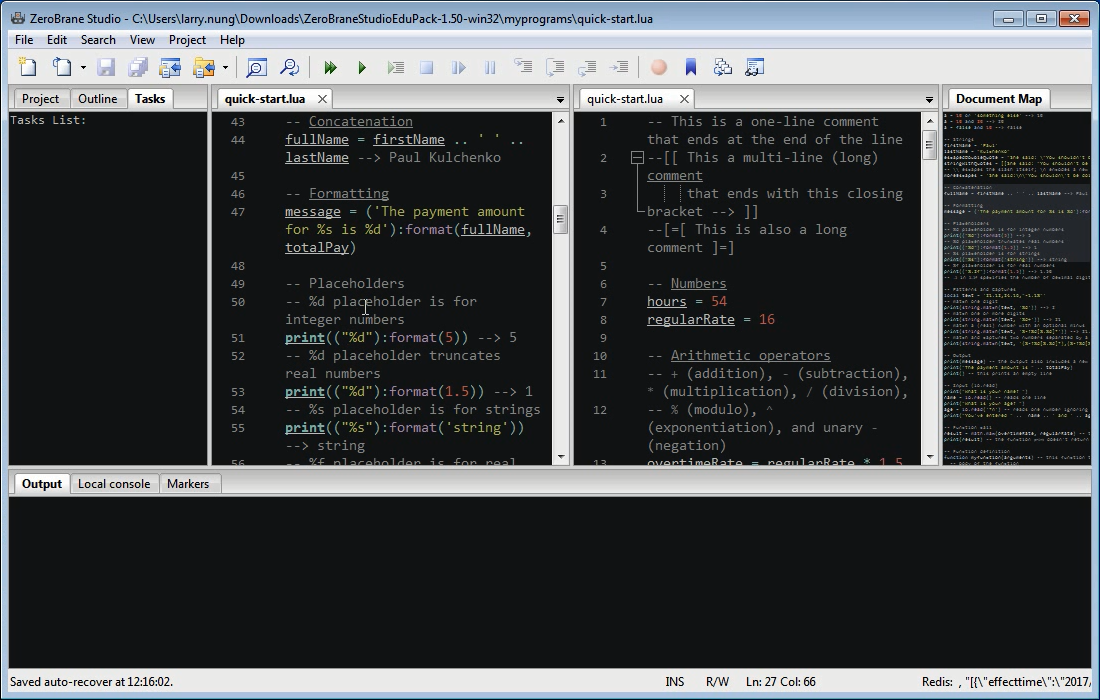Toggle breakpoint with red circle icon

tap(659, 67)
